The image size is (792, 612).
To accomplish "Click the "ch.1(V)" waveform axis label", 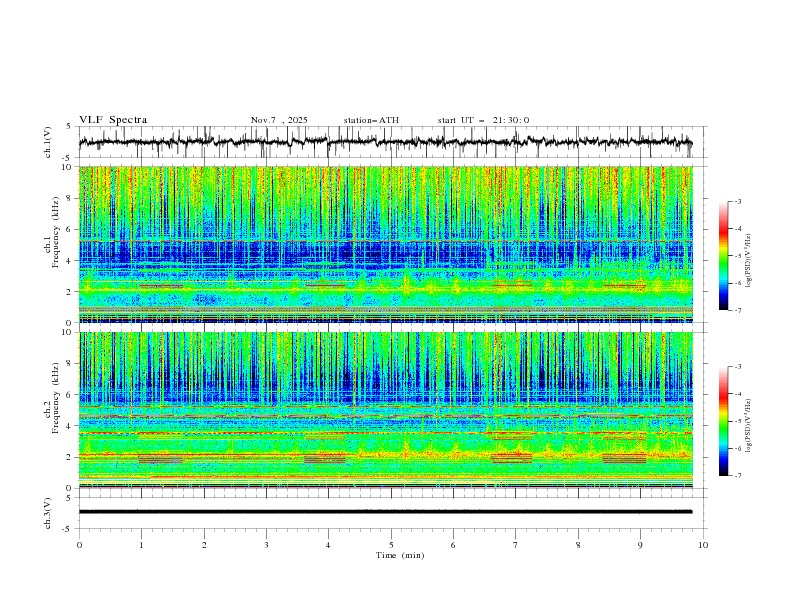I will (x=48, y=142).
